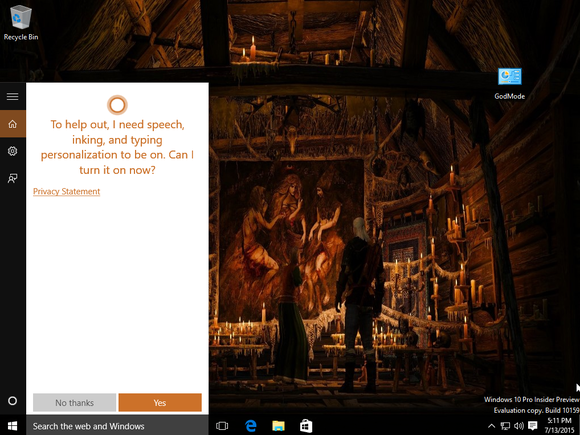This screenshot has height=435, width=580.
Task: Click the Cortana ring logo above the message
Action: click(x=117, y=105)
